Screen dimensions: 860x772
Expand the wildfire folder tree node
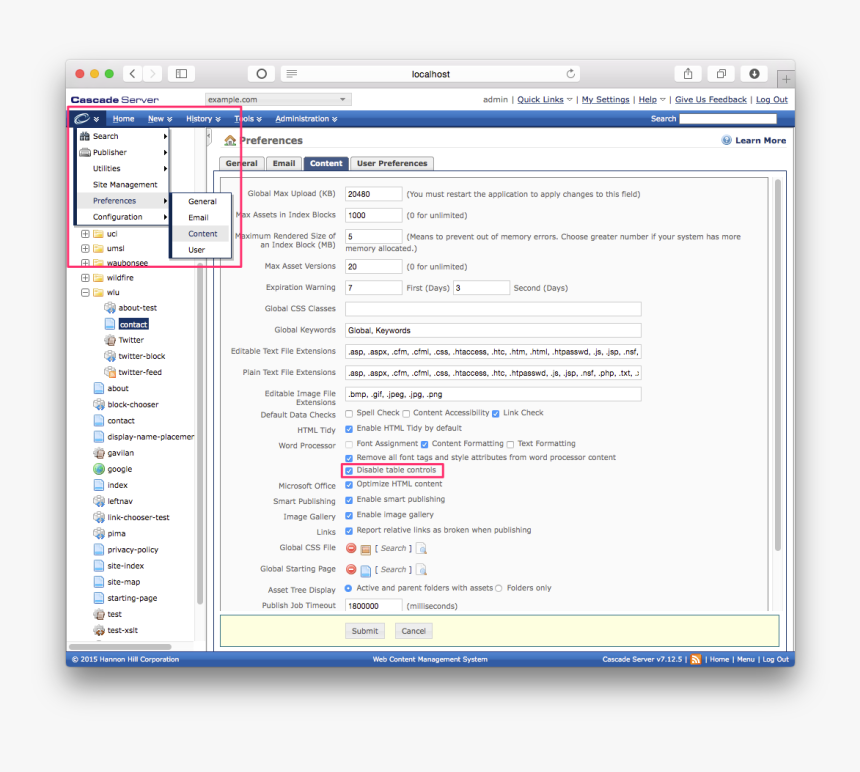click(85, 277)
